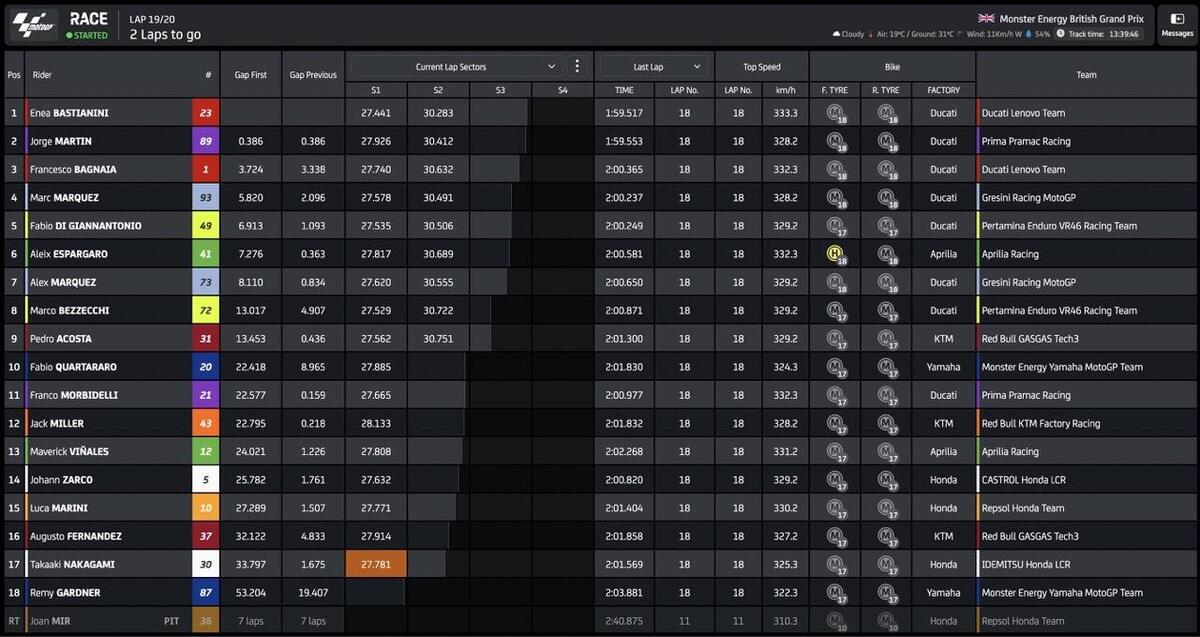Click Quartararo's Monster Energy Yamaha team name
1200x637 pixels.
(1061, 367)
